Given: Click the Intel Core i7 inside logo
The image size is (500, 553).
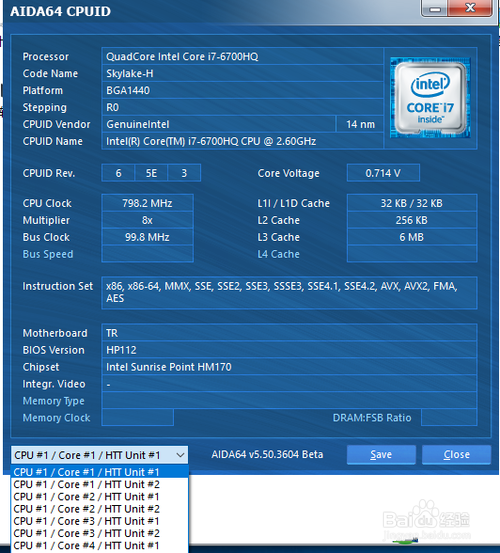Looking at the screenshot, I should [x=430, y=98].
